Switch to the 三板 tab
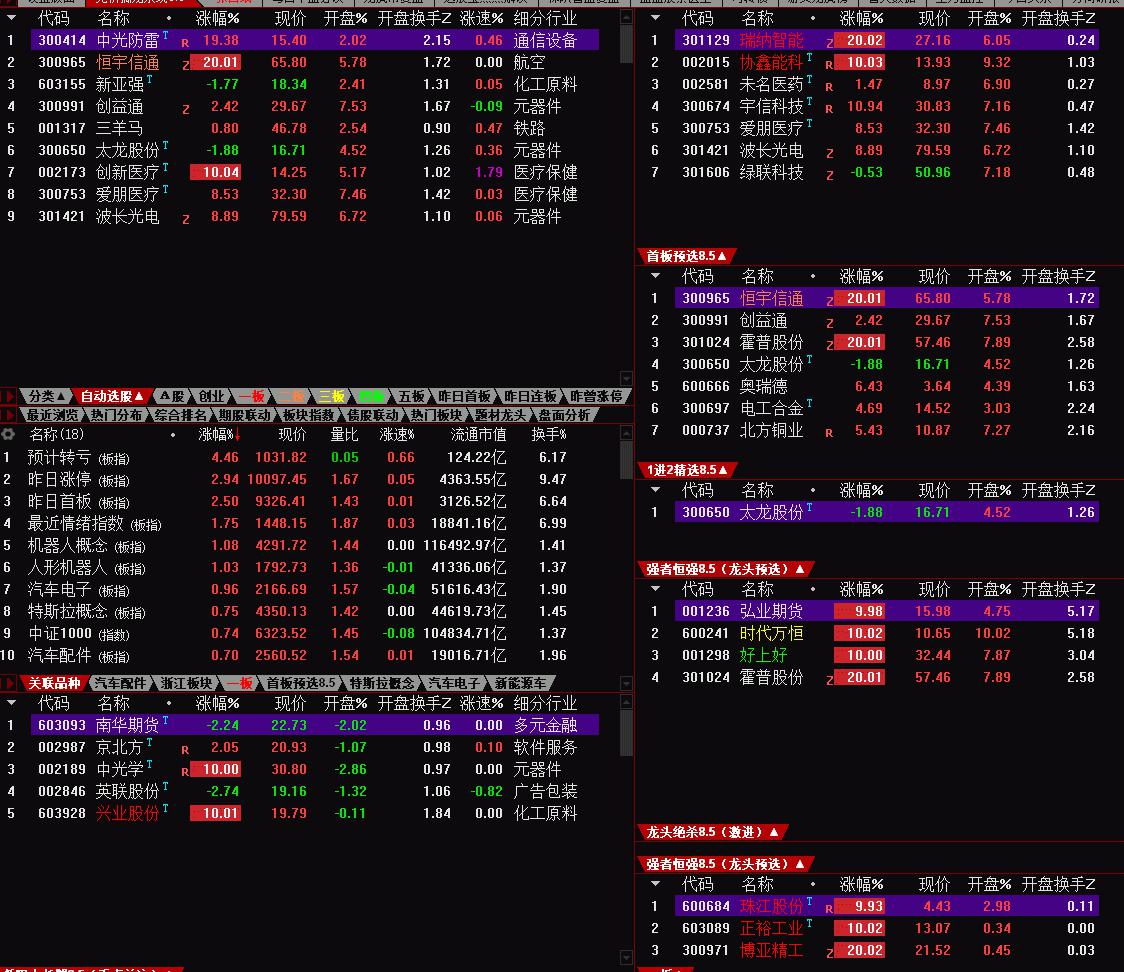This screenshot has width=1124, height=972. click(331, 396)
